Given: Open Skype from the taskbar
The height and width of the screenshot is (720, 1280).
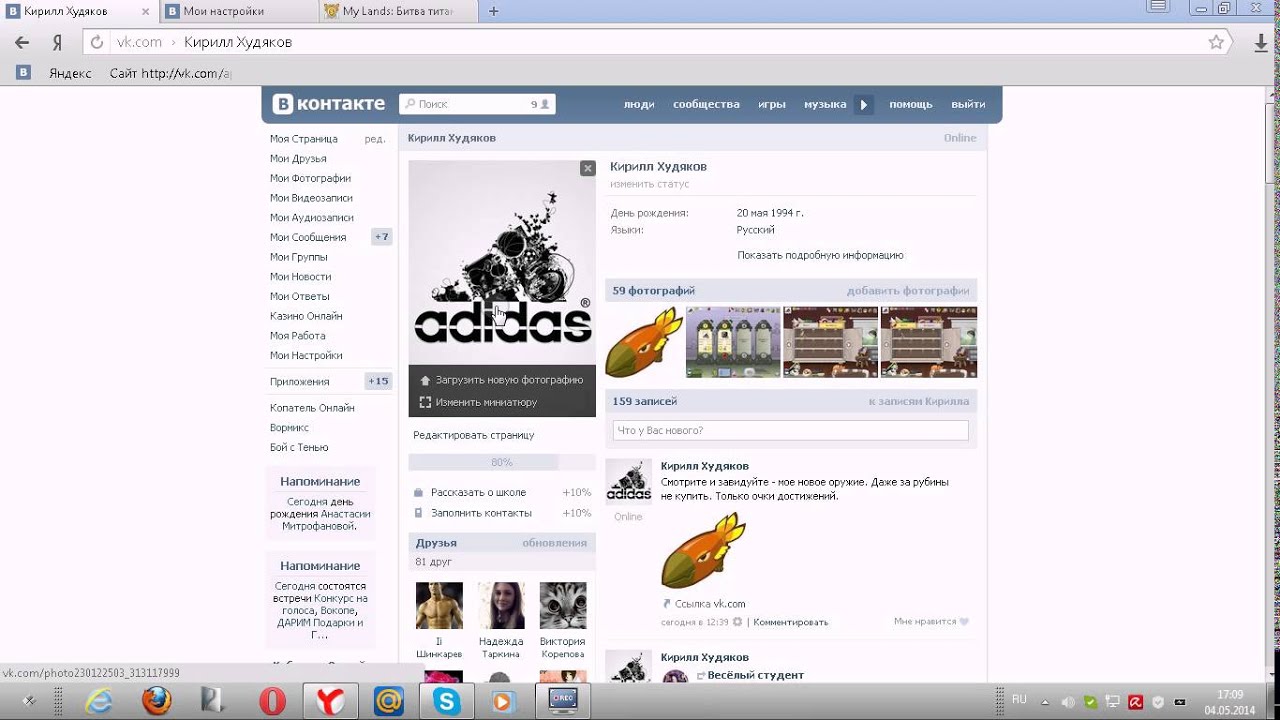Looking at the screenshot, I should tap(446, 701).
